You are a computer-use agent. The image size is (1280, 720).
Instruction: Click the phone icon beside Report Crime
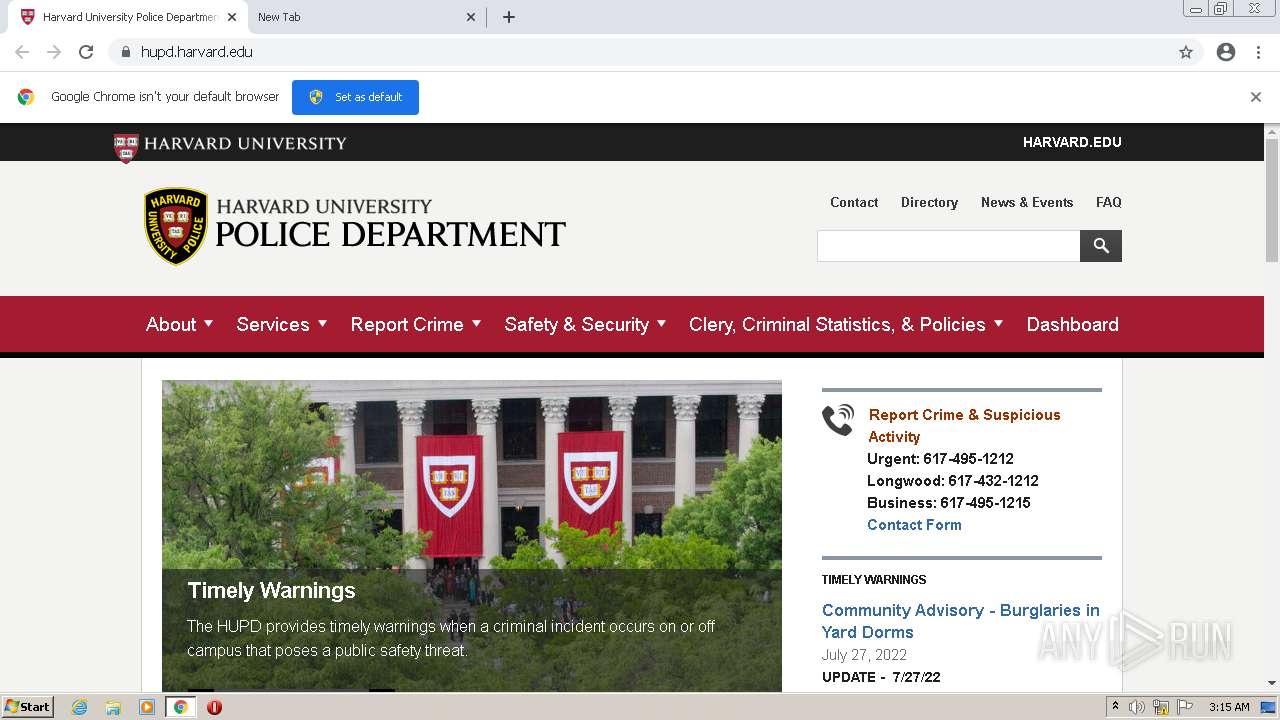tap(838, 419)
